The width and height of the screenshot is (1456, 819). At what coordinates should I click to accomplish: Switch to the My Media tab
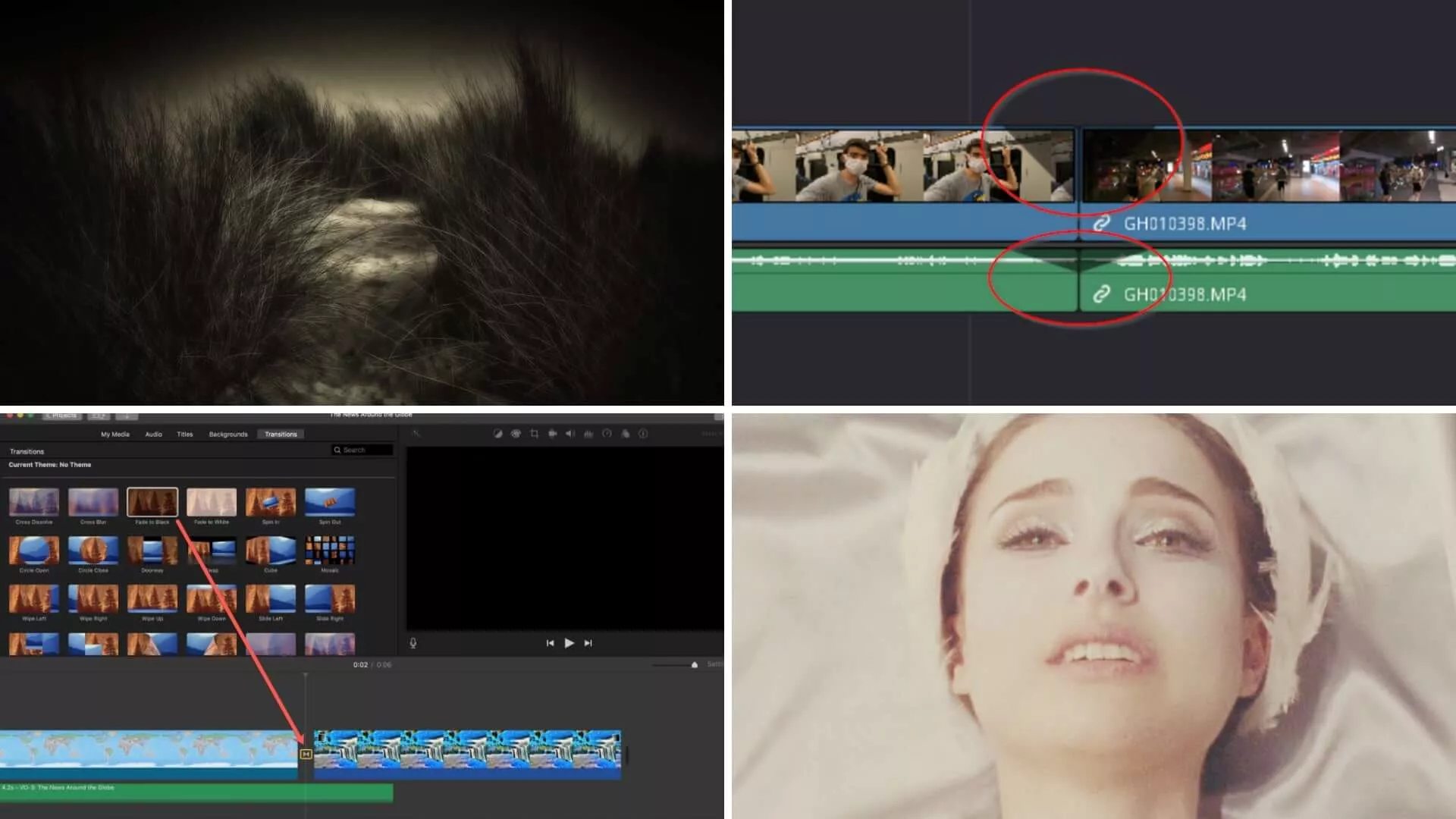115,435
